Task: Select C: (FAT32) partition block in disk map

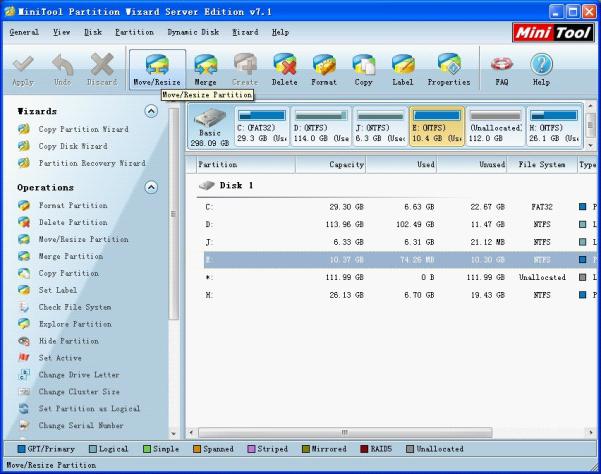Action: pyautogui.click(x=262, y=127)
